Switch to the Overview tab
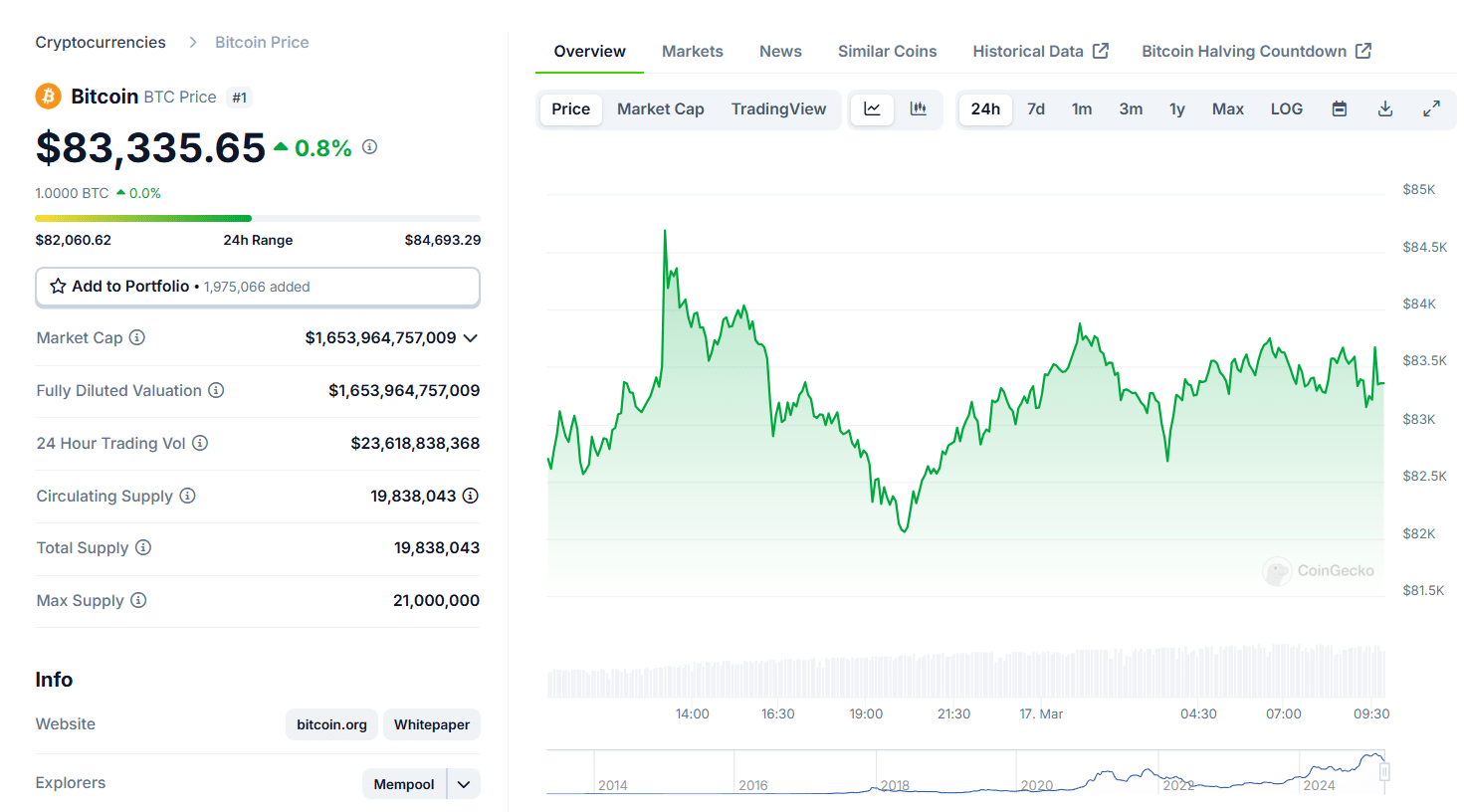 [x=590, y=51]
